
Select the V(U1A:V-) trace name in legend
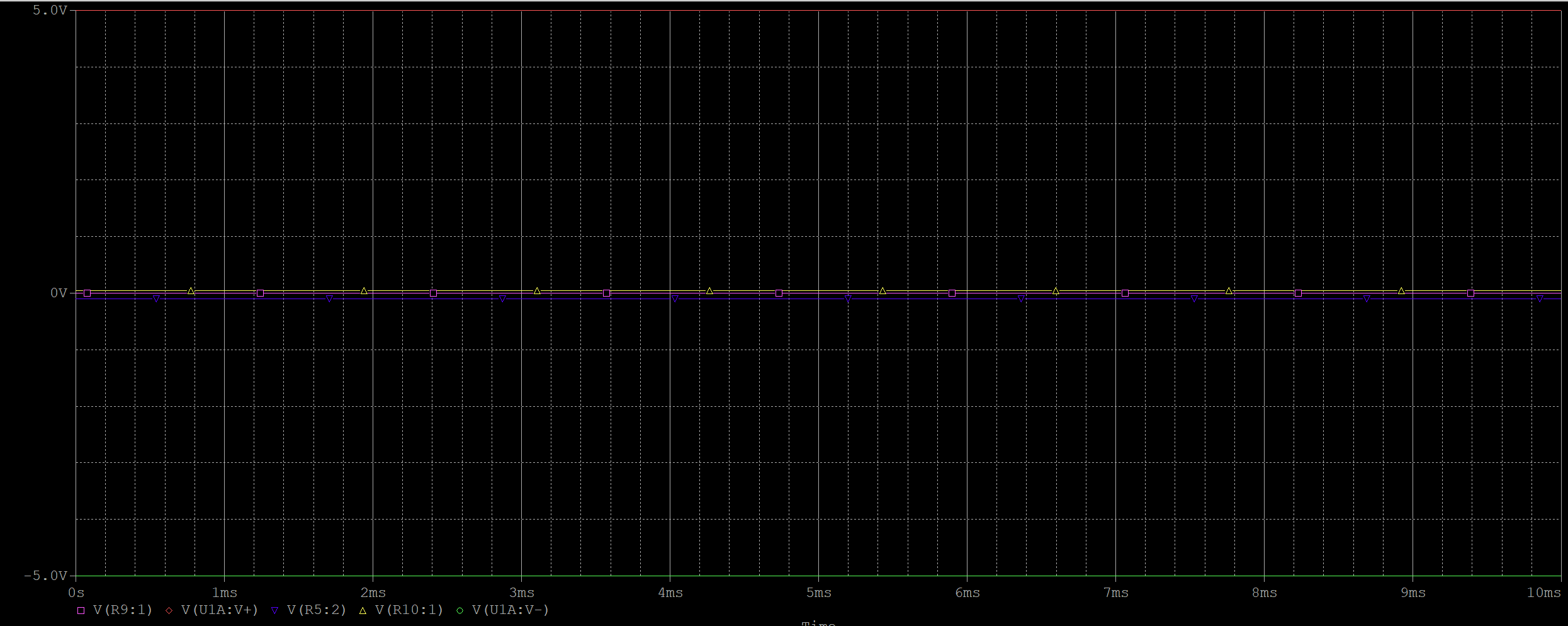point(510,610)
